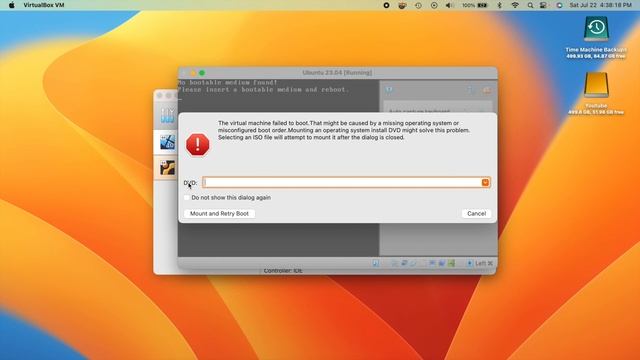This screenshot has width=640, height=360.
Task: Click the screen recording circle menu bar icon
Action: 386,5
